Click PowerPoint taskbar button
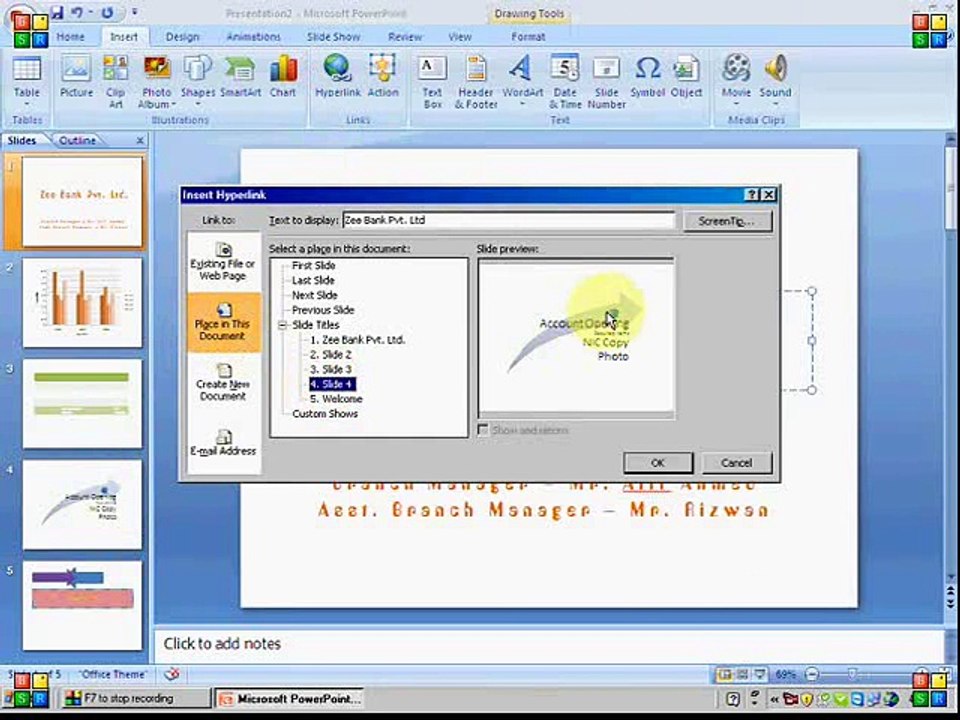Image resolution: width=960 pixels, height=720 pixels. point(290,699)
